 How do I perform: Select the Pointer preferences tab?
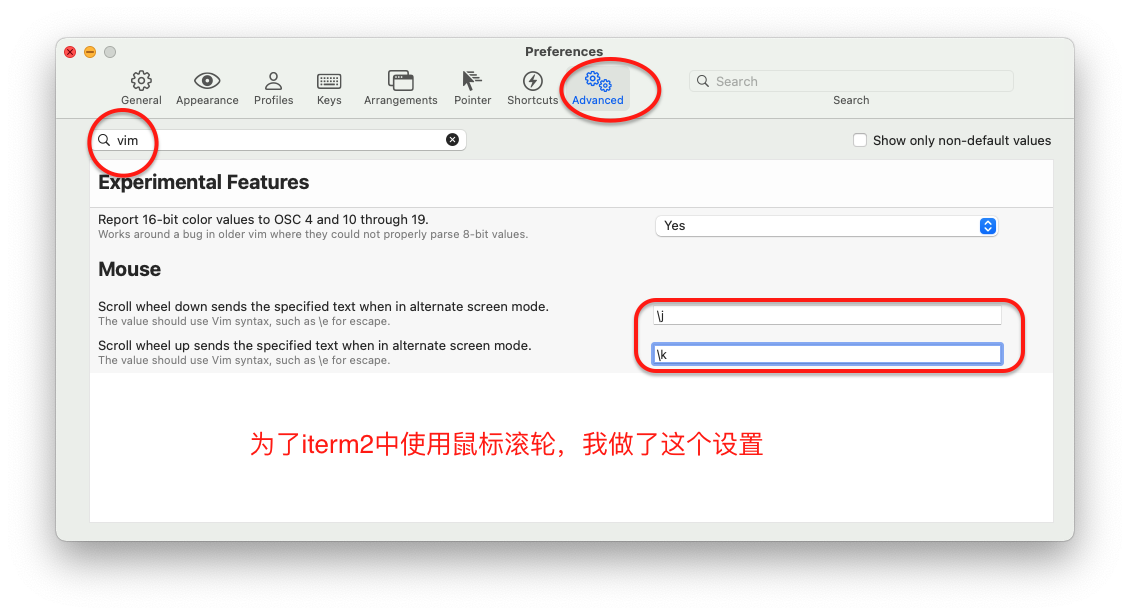[x=473, y=89]
